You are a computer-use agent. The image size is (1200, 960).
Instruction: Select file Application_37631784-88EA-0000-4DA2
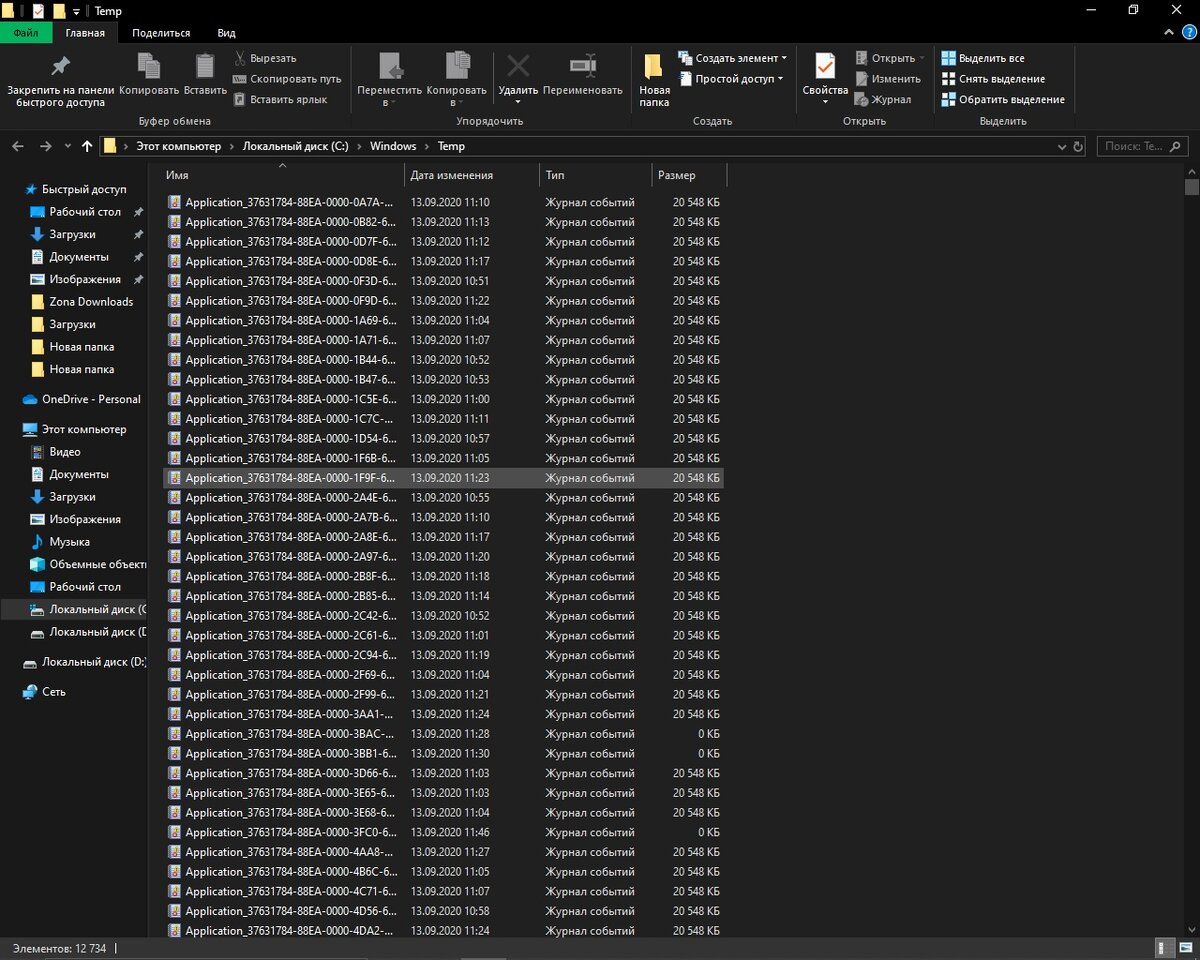443,931
